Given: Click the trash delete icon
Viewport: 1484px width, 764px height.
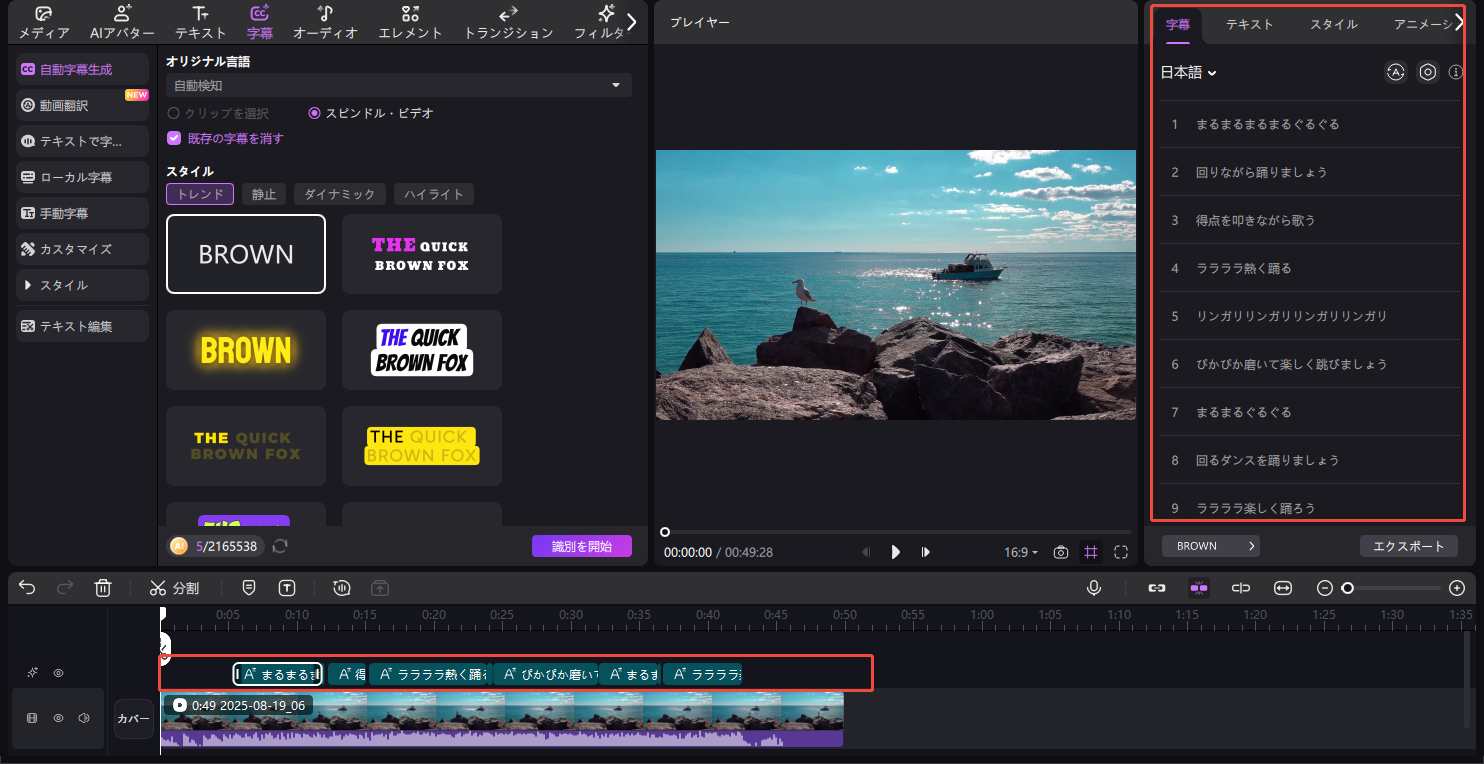Looking at the screenshot, I should click(102, 588).
